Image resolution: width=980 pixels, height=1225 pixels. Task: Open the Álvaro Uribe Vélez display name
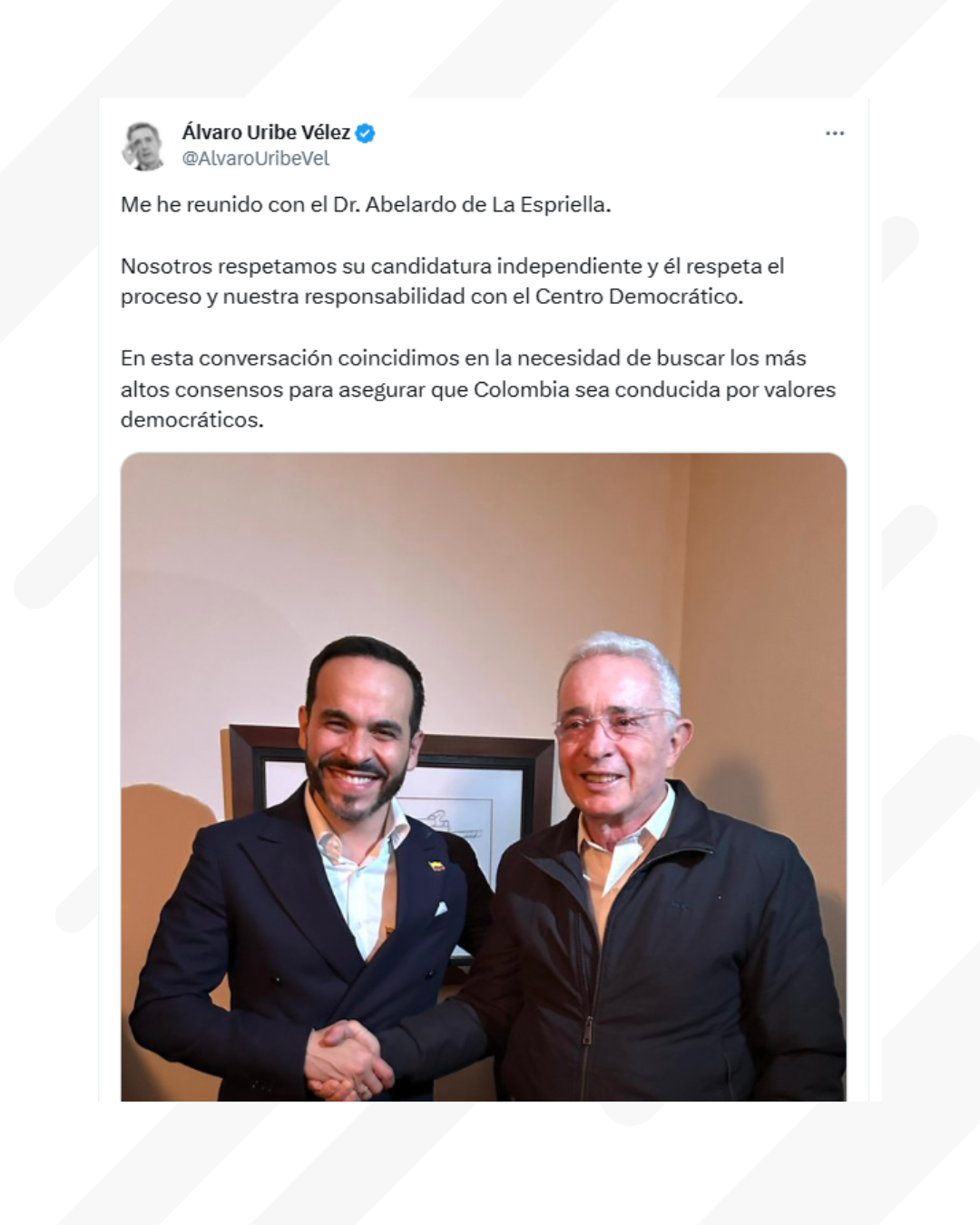[x=266, y=132]
